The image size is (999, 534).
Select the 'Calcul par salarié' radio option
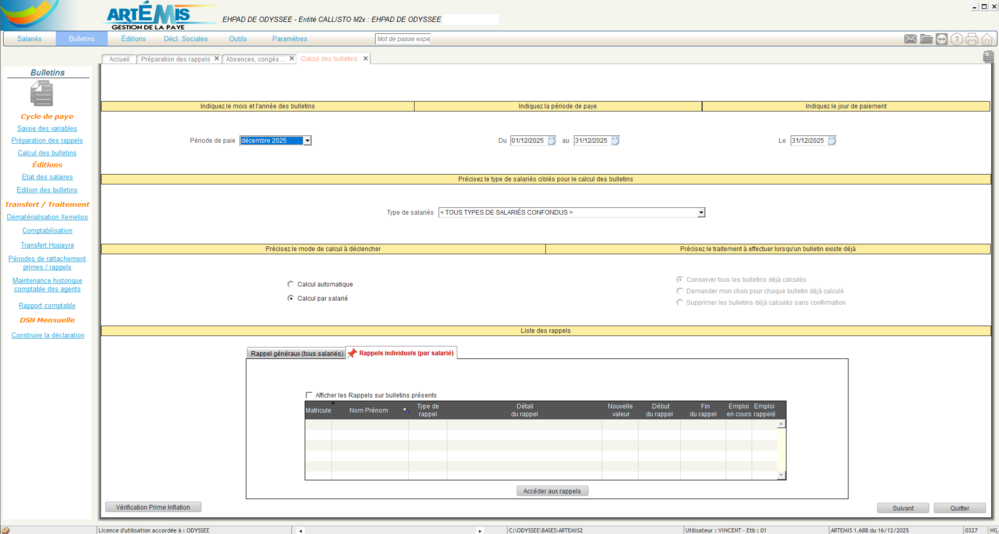pos(291,298)
